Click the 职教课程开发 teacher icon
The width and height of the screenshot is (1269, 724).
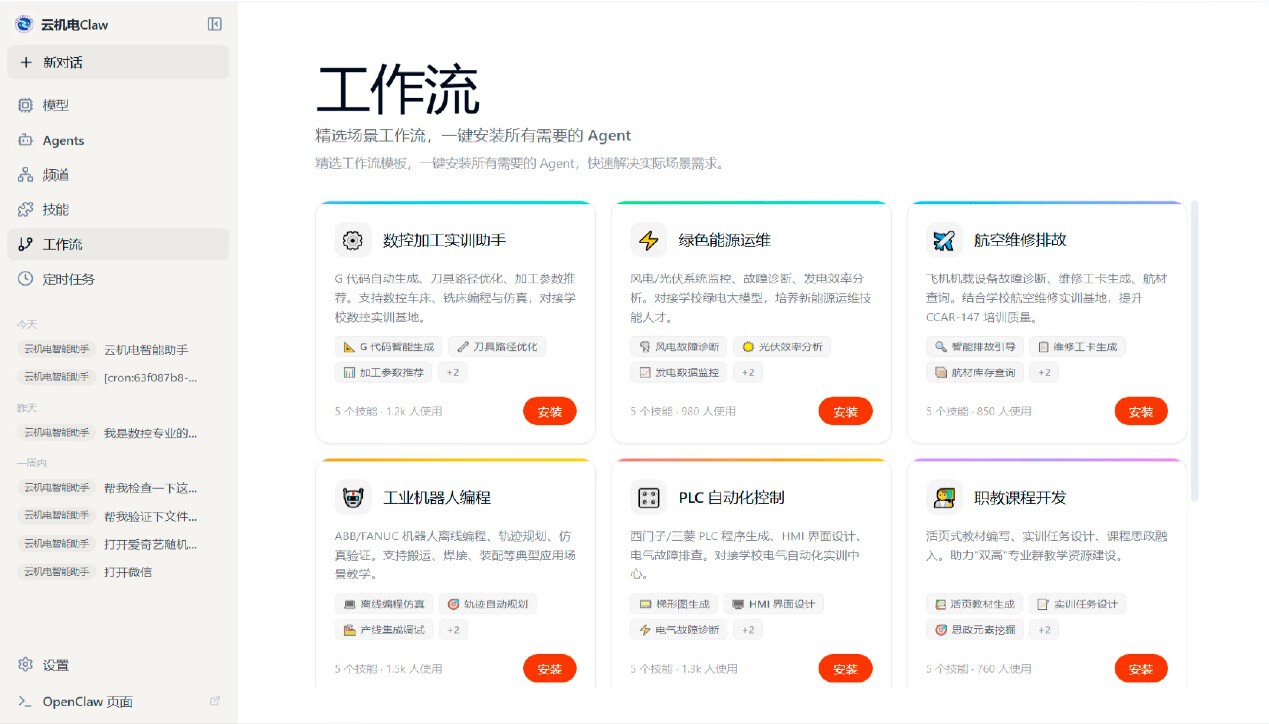click(x=944, y=497)
